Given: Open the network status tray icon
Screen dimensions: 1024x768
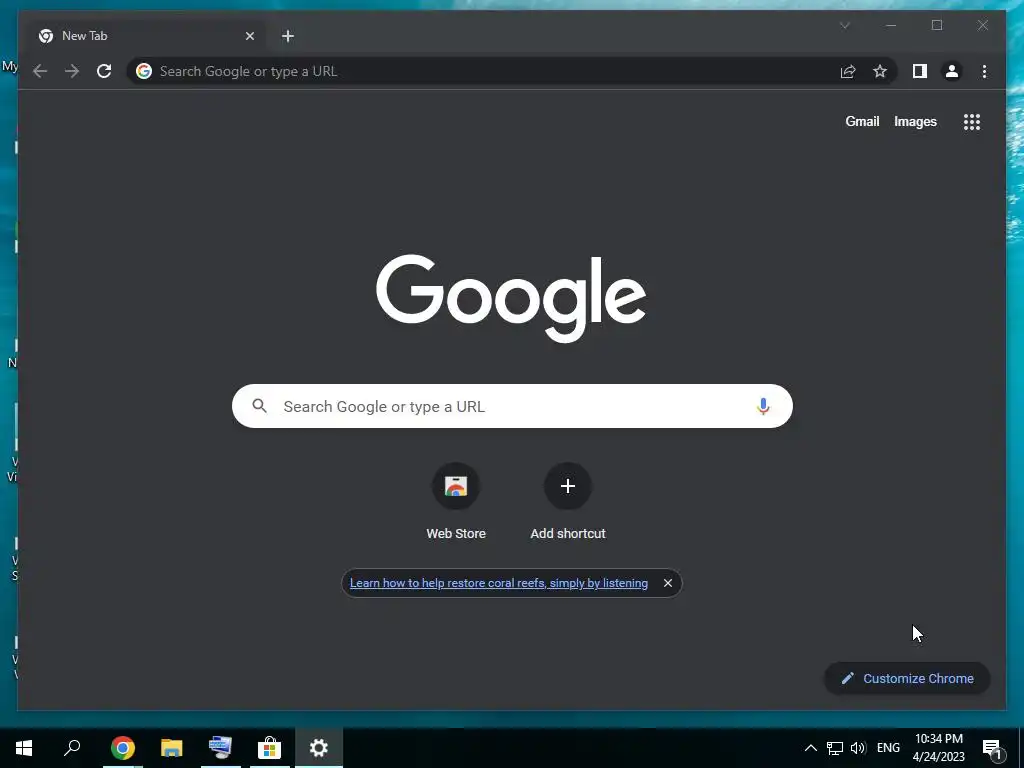Looking at the screenshot, I should (x=835, y=748).
